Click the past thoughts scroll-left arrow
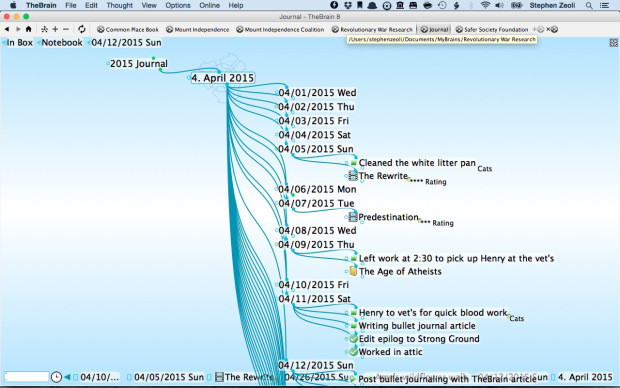 pyautogui.click(x=67, y=377)
